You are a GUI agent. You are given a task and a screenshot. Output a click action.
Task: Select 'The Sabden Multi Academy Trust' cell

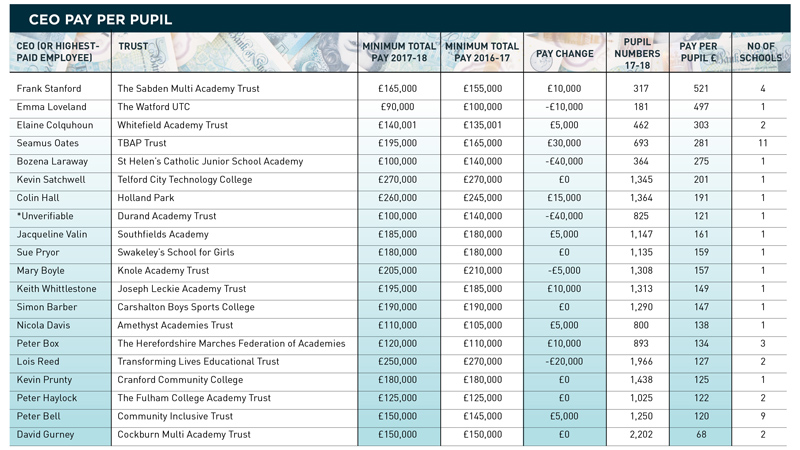188,89
